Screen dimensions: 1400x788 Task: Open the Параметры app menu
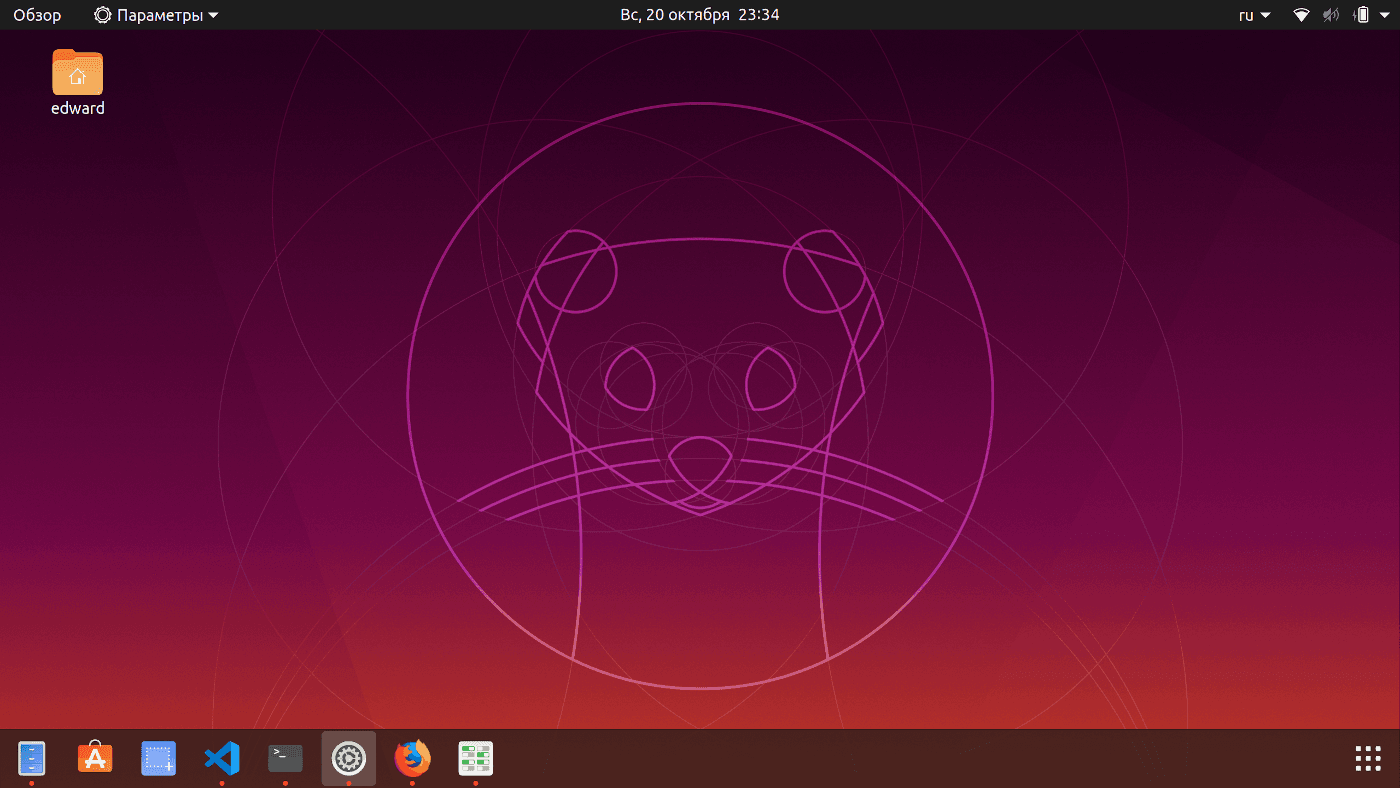[x=157, y=15]
